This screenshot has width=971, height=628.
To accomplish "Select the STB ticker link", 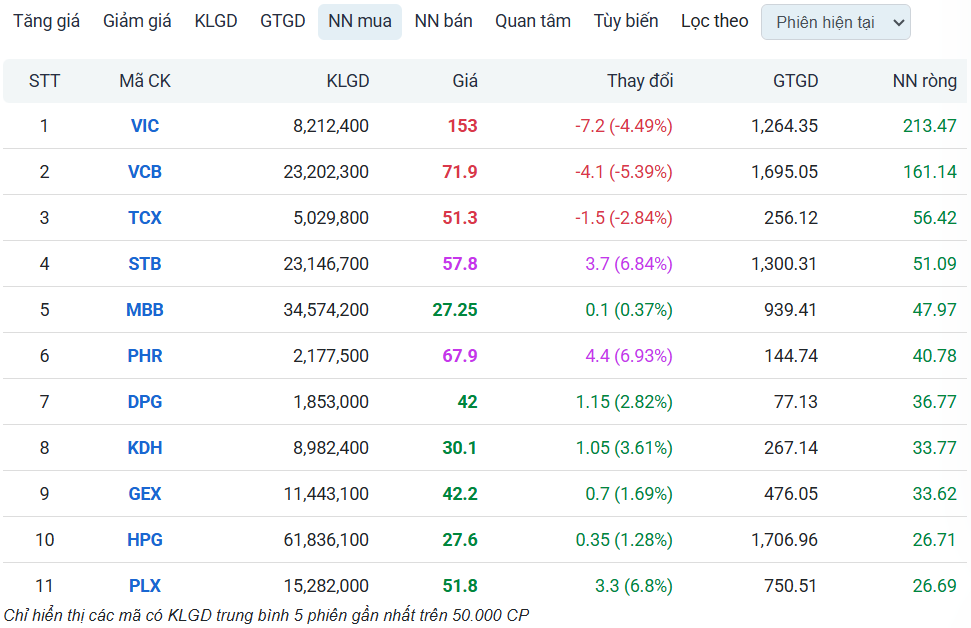I will click(145, 264).
